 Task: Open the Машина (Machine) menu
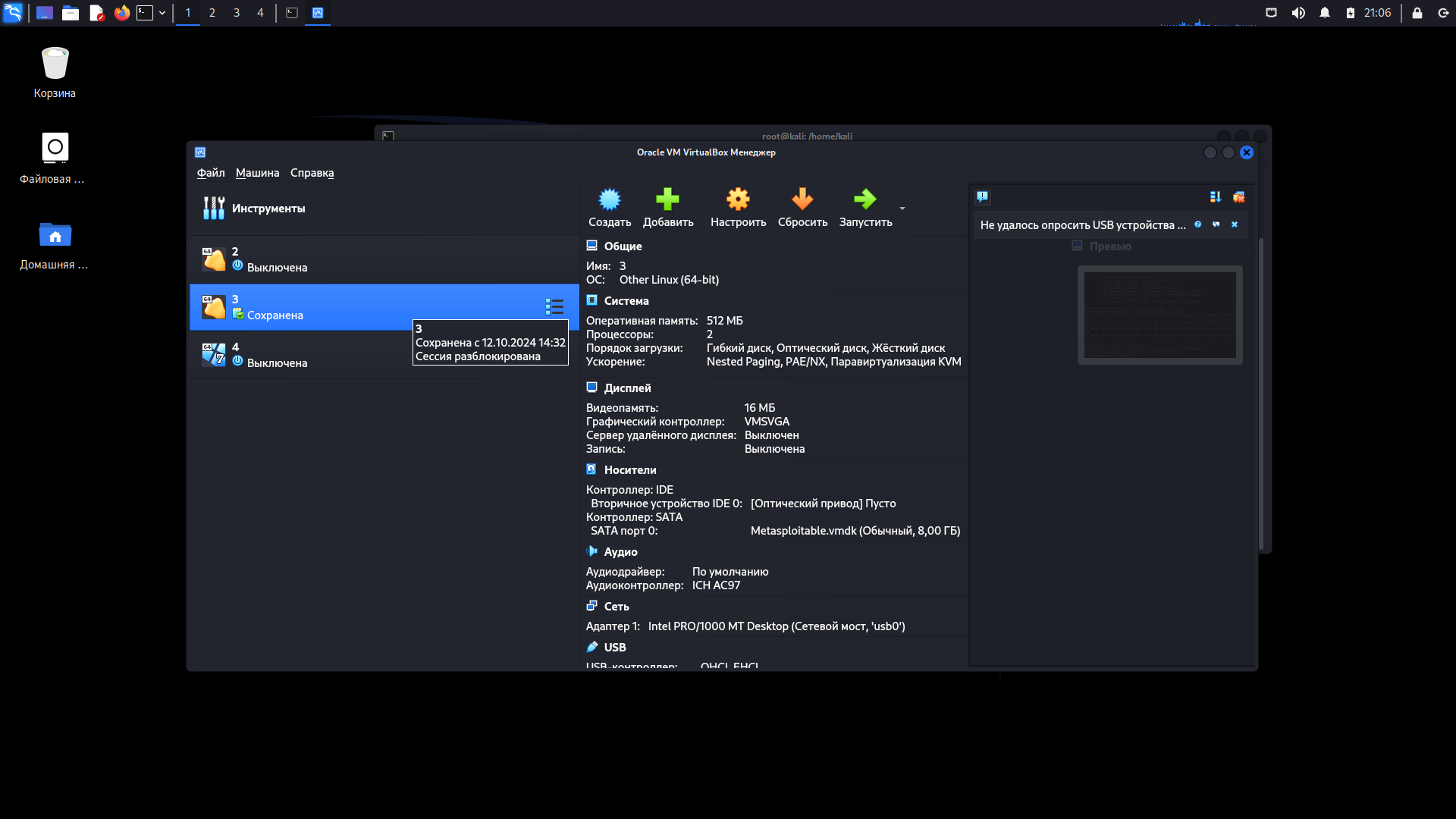pyautogui.click(x=256, y=172)
